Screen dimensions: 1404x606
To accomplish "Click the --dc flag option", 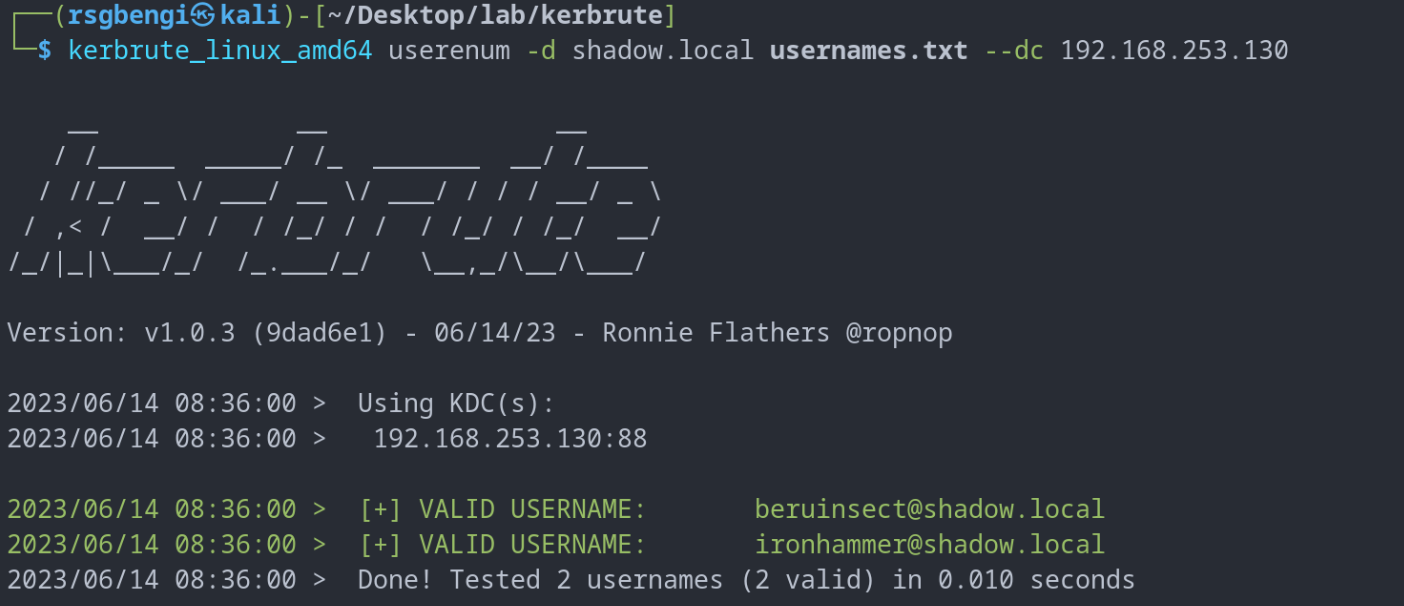I will pos(1014,50).
